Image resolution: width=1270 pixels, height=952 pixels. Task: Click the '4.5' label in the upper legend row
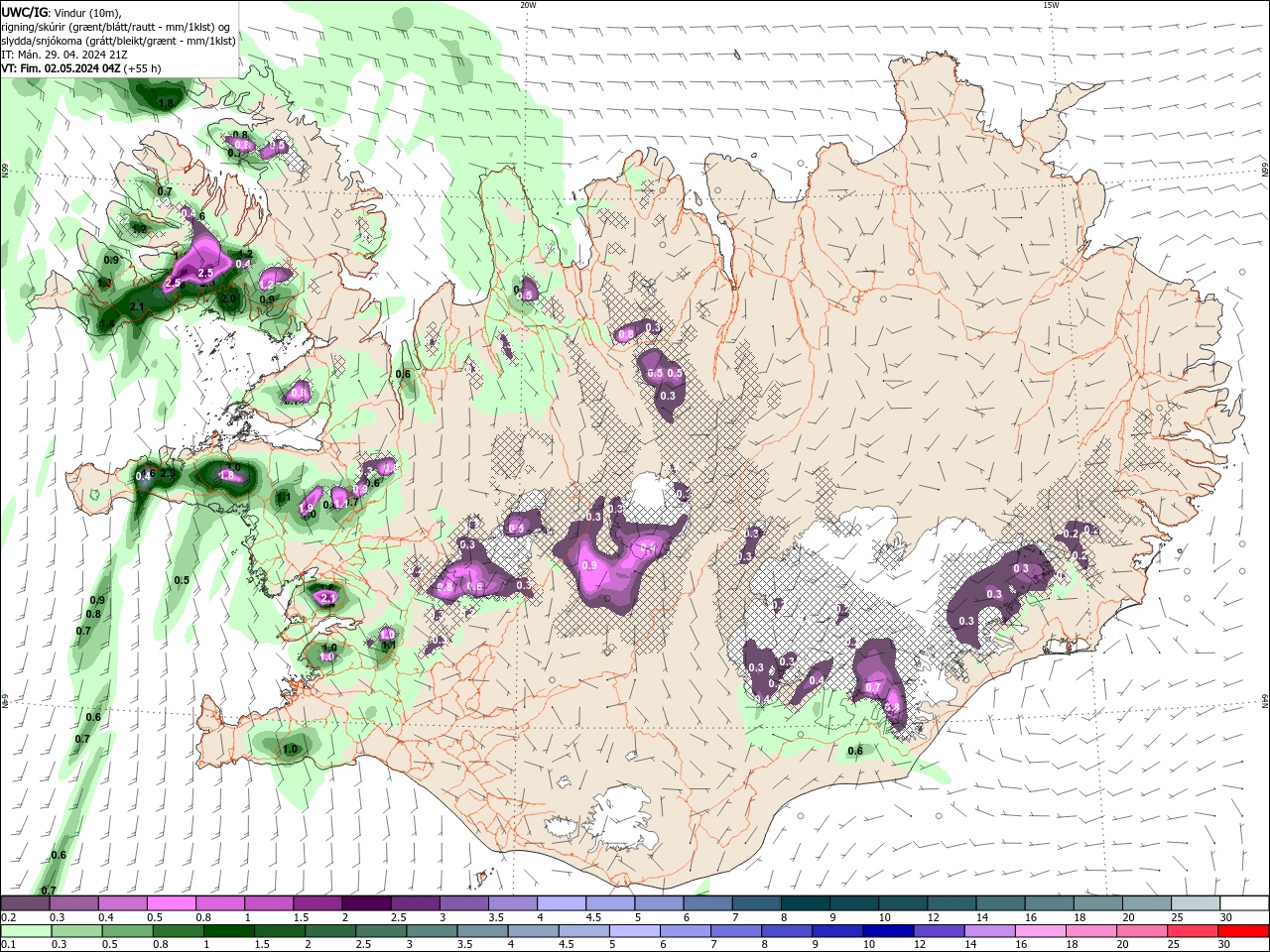coord(593,917)
